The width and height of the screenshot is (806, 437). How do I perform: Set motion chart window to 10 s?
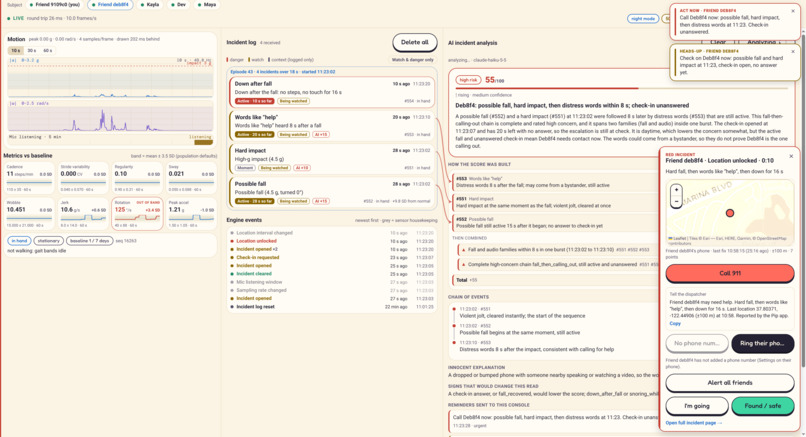coord(15,50)
